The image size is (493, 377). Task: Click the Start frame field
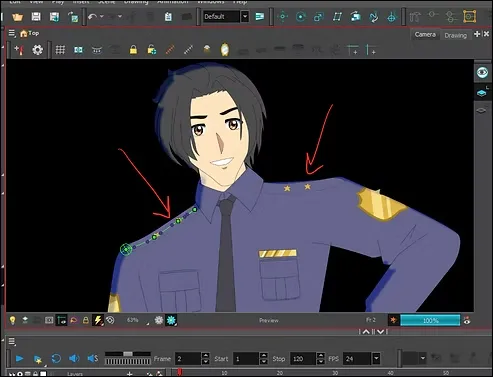[x=246, y=359]
